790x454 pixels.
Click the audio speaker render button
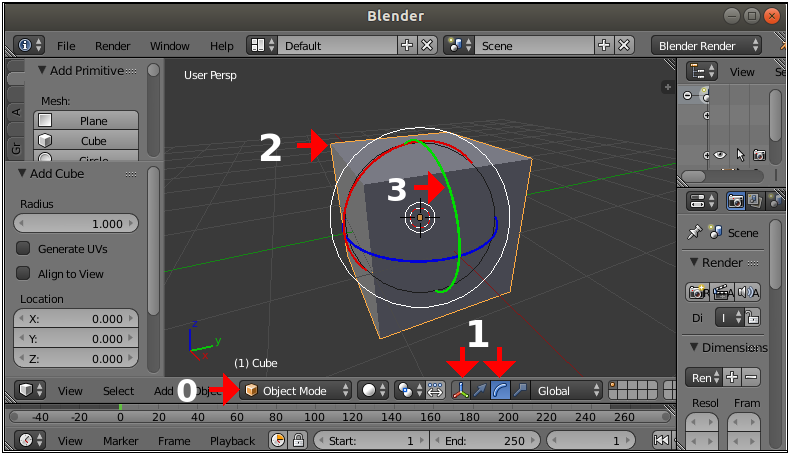click(x=748, y=292)
